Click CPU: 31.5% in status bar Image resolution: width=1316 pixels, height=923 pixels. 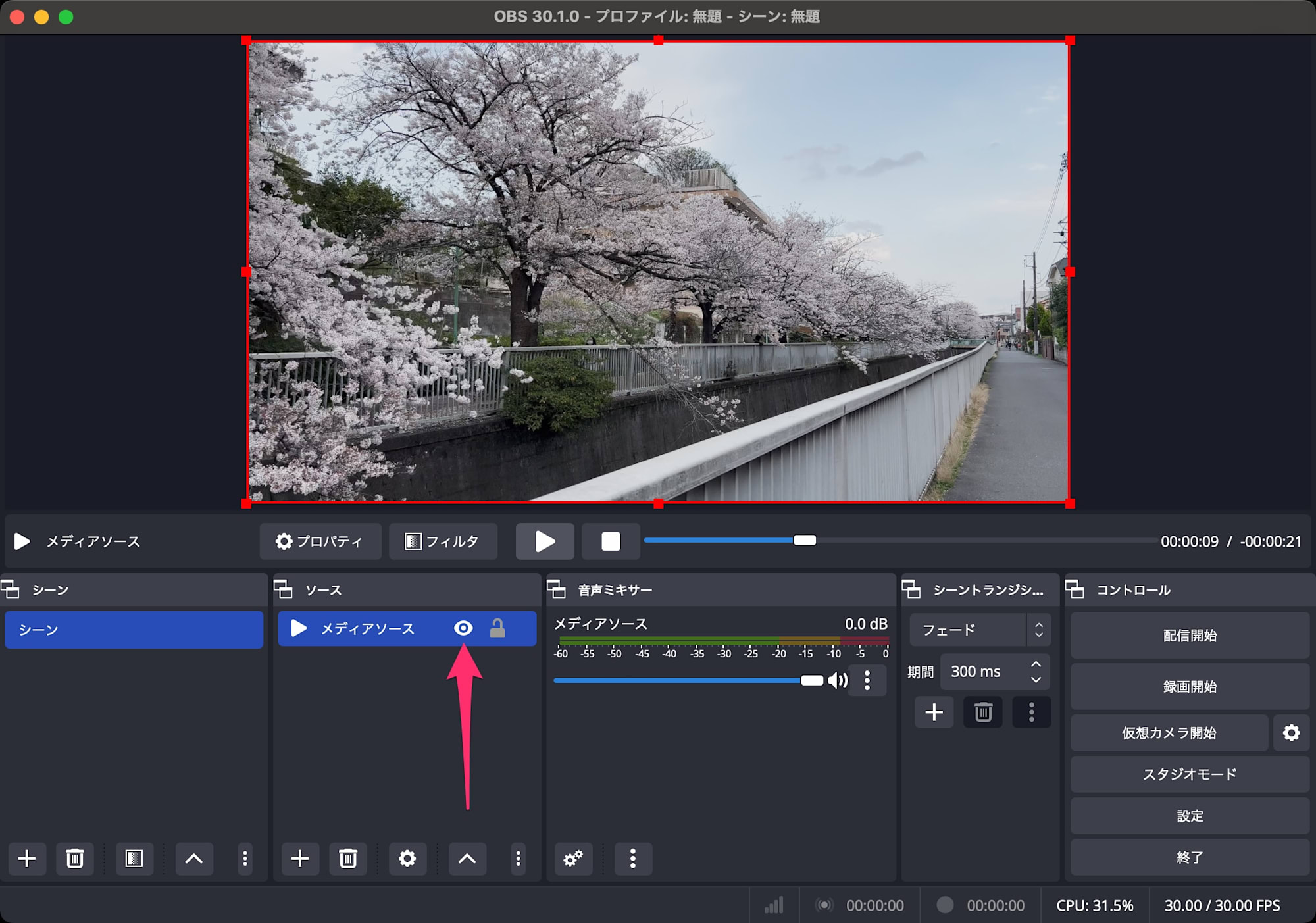coord(1095,905)
